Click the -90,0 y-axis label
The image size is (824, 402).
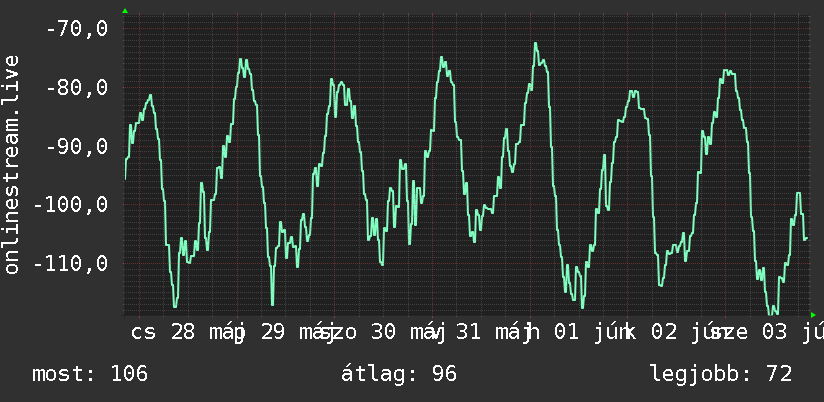tap(77, 146)
